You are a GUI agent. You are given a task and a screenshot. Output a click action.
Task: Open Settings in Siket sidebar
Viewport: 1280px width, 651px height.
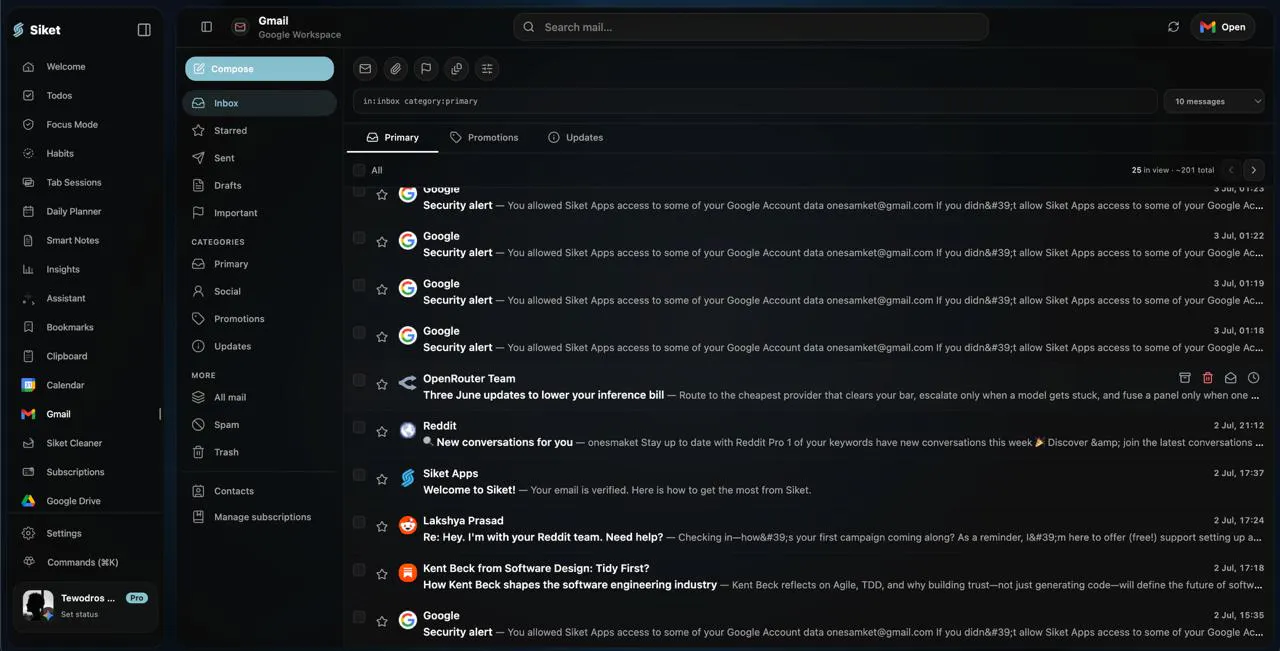(x=87, y=534)
